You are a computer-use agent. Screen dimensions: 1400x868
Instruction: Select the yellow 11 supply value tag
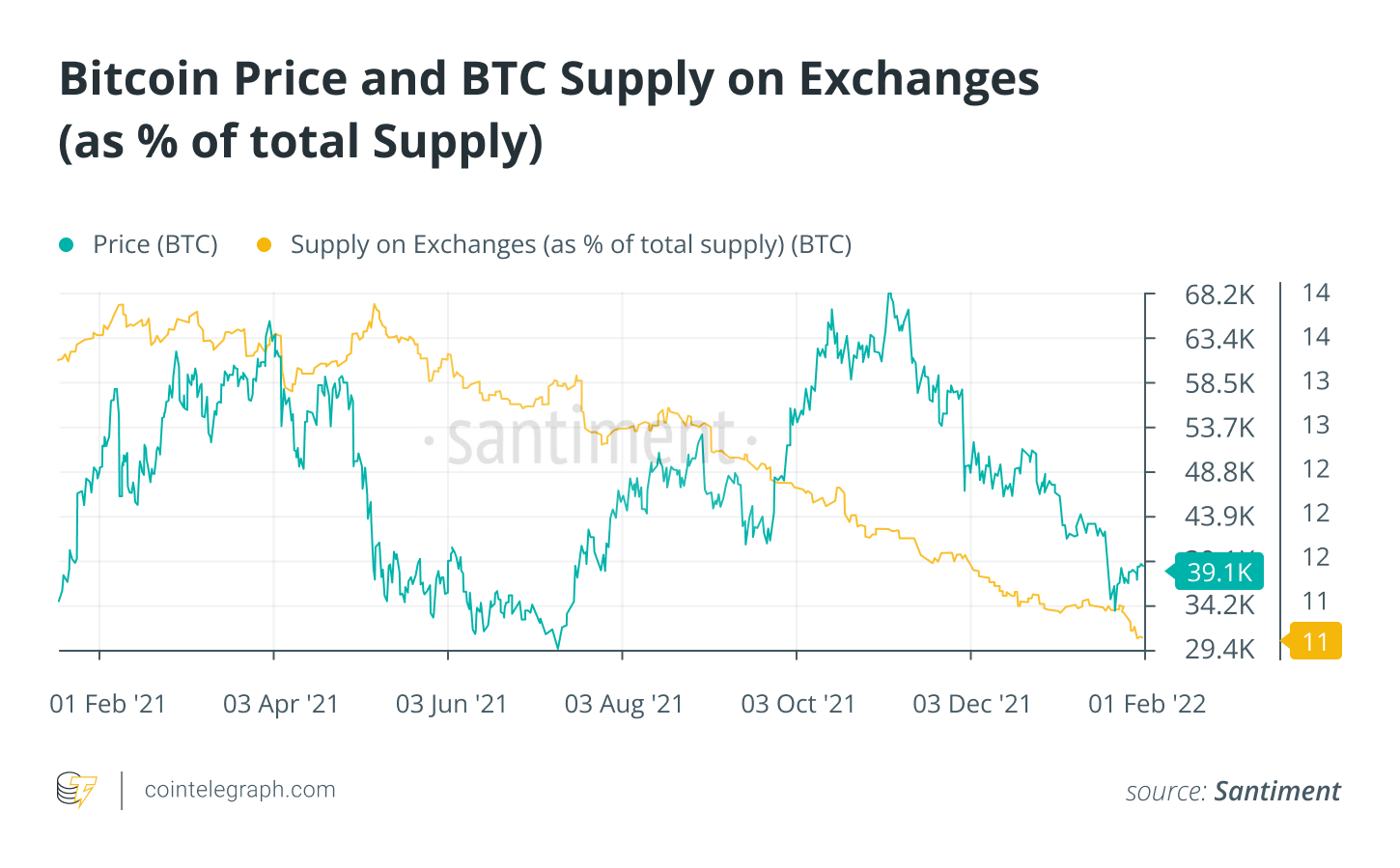point(1315,642)
